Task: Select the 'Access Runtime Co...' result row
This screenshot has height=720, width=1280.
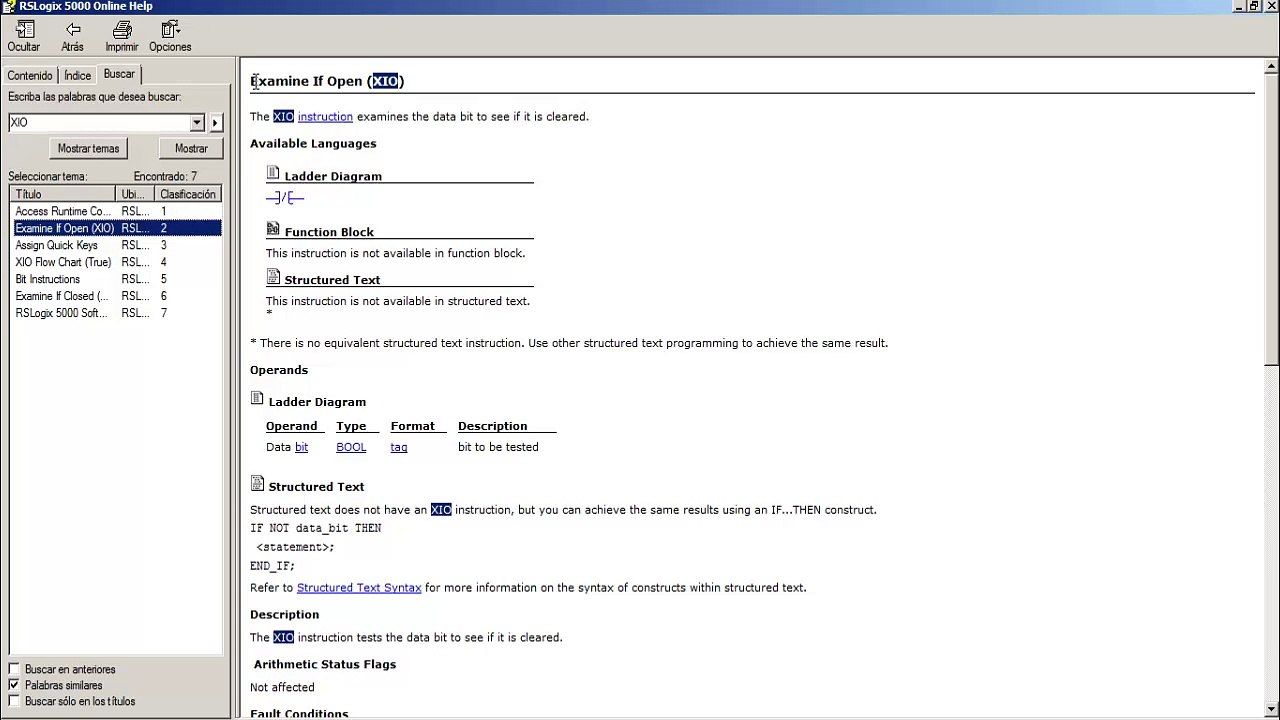Action: (x=116, y=211)
